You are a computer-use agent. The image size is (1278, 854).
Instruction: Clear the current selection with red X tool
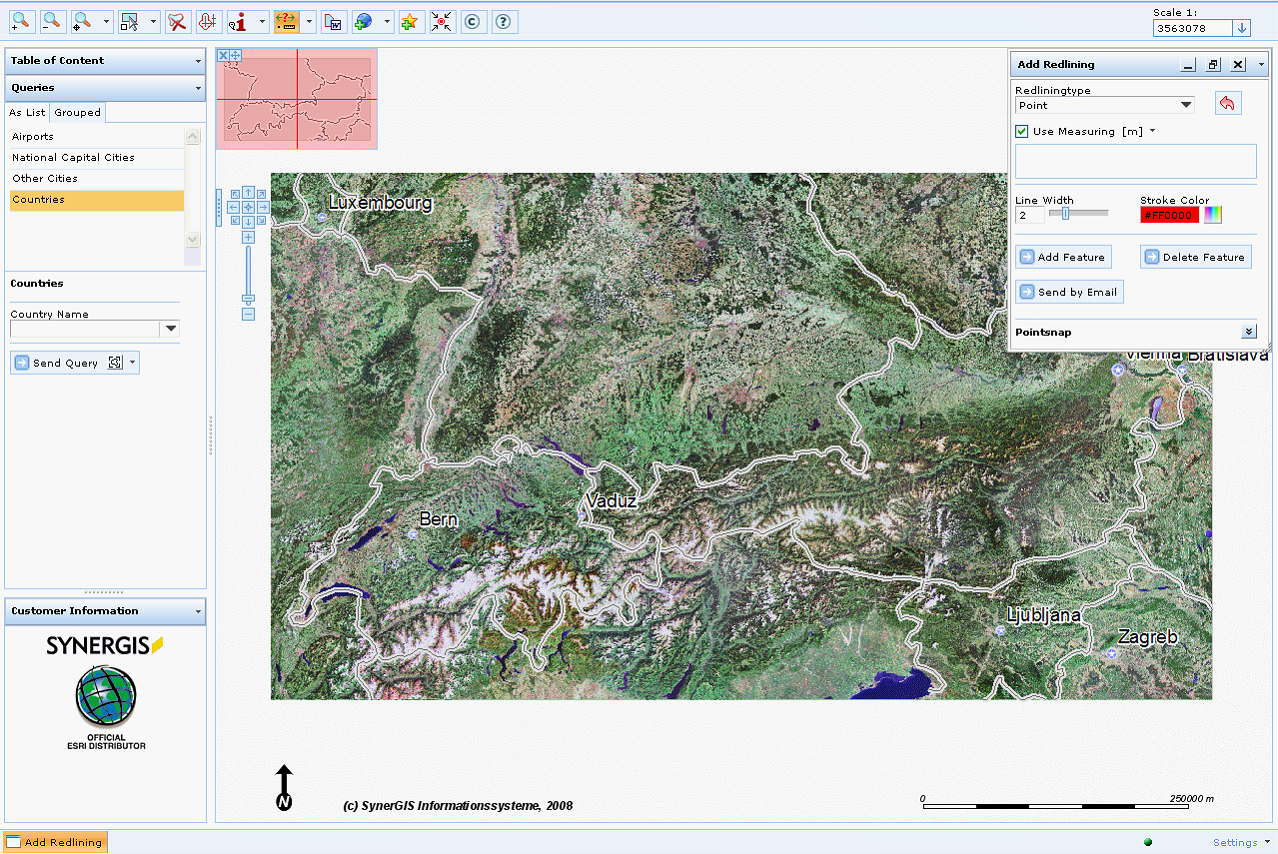tap(177, 21)
